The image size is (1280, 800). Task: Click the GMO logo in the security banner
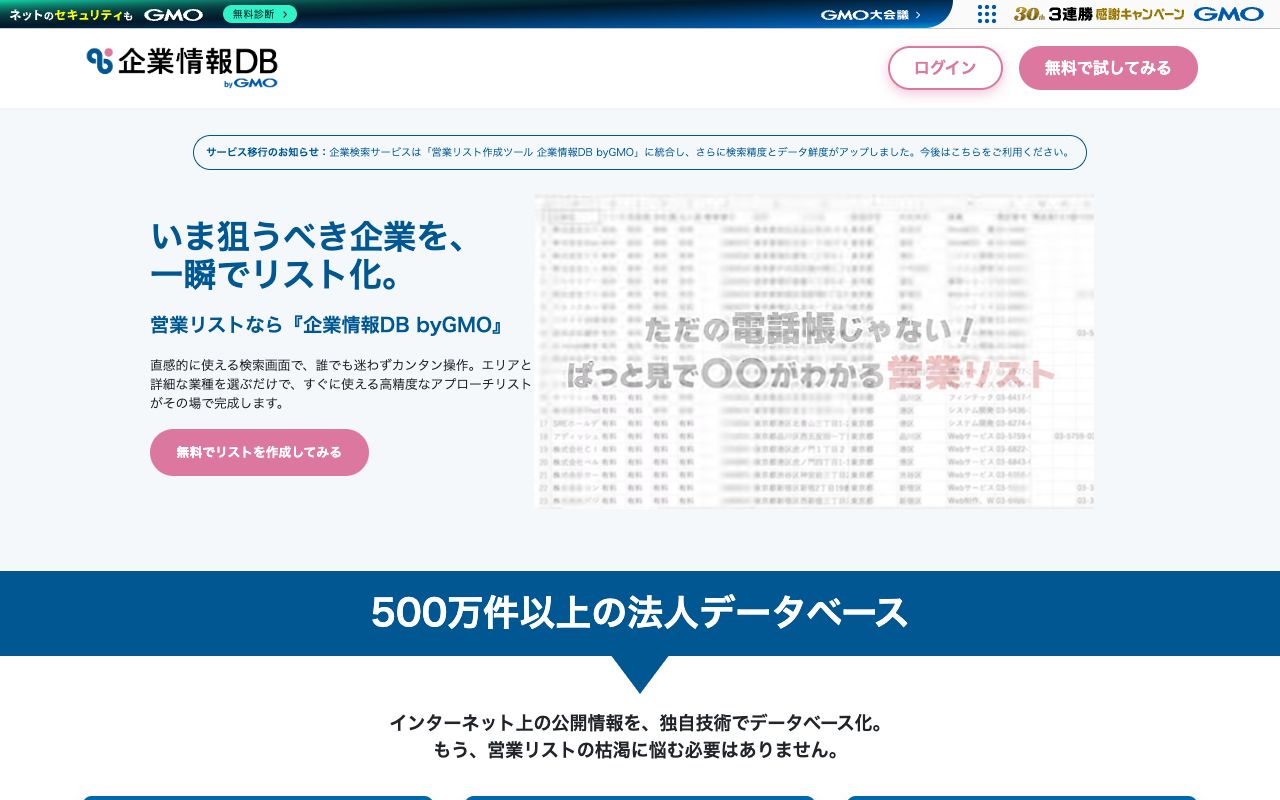(x=173, y=15)
